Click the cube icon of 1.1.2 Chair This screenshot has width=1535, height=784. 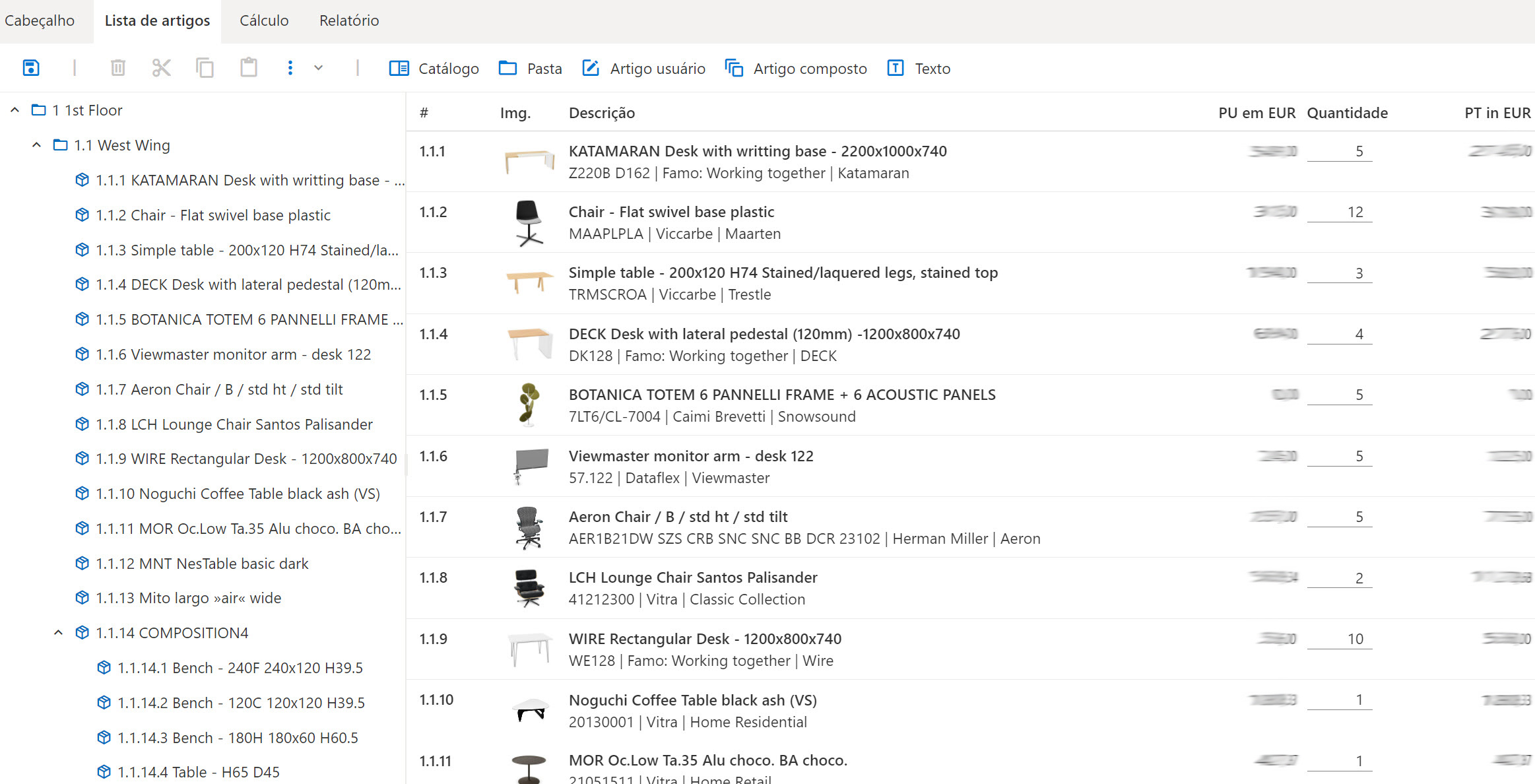tap(82, 214)
